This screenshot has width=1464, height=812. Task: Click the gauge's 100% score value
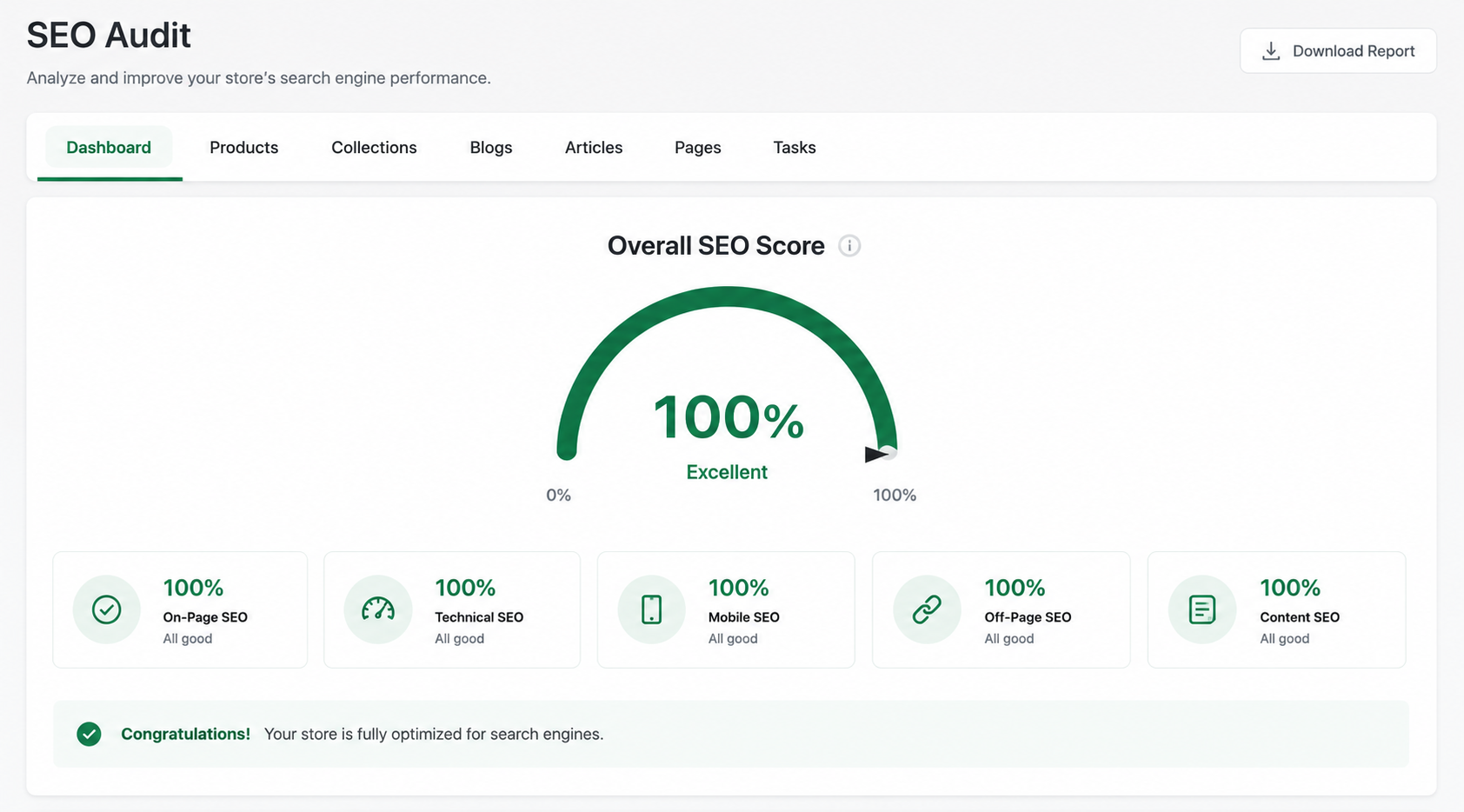pyautogui.click(x=729, y=417)
